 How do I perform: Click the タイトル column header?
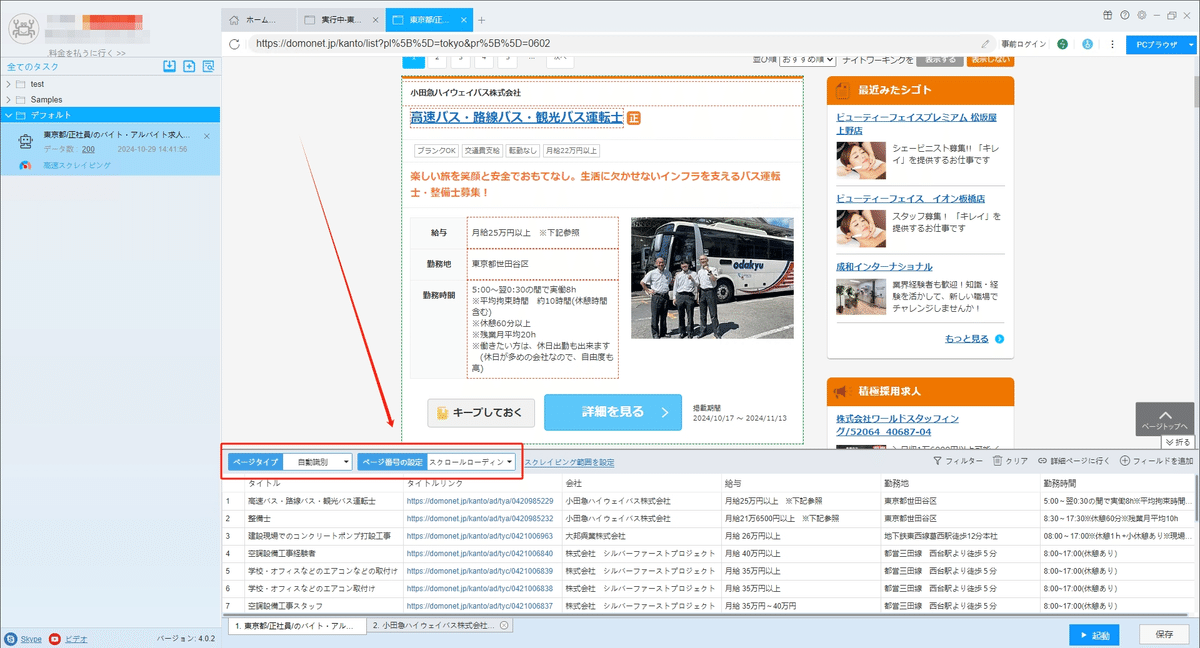coord(263,483)
